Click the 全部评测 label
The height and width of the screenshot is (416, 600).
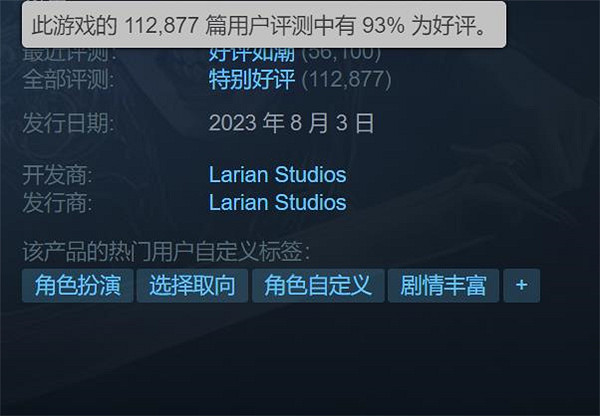68,80
